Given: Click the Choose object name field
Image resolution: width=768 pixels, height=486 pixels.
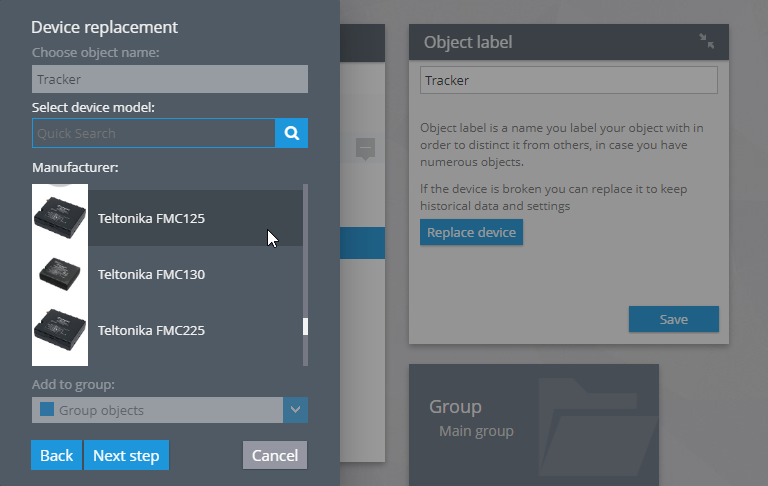Looking at the screenshot, I should click(x=169, y=79).
